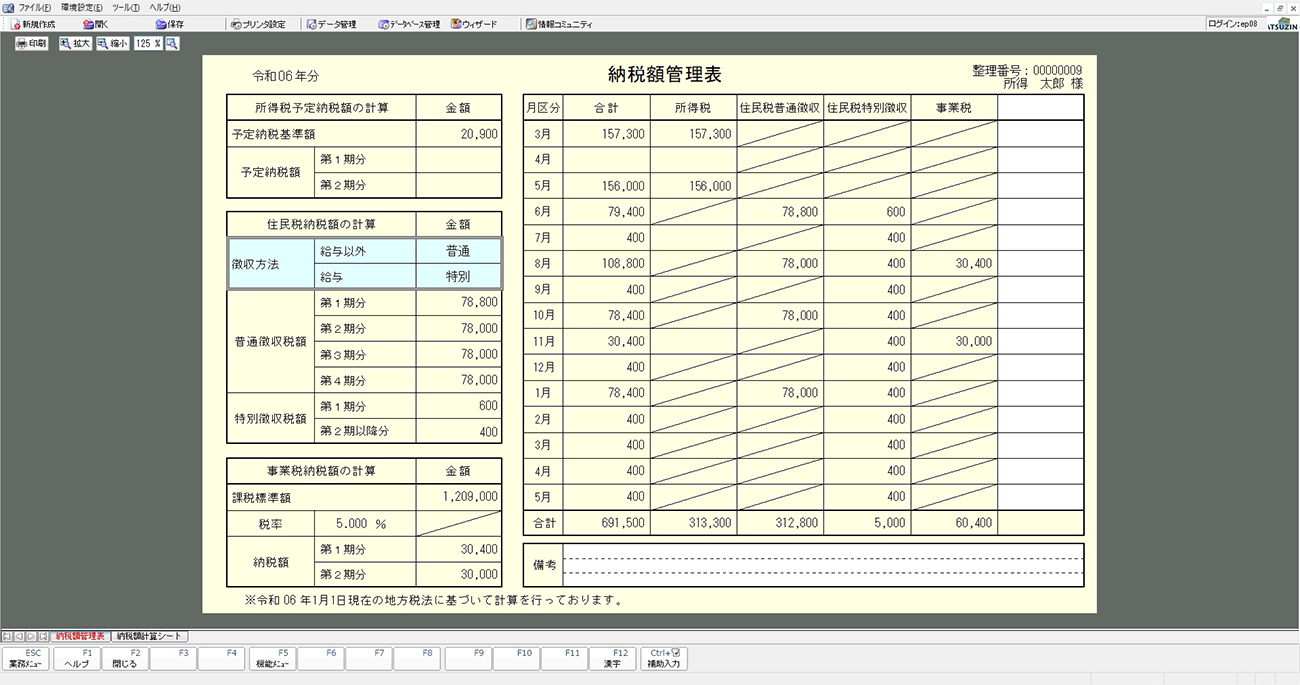Launch データベース管理 database management
The width and height of the screenshot is (1300, 685).
[x=409, y=24]
